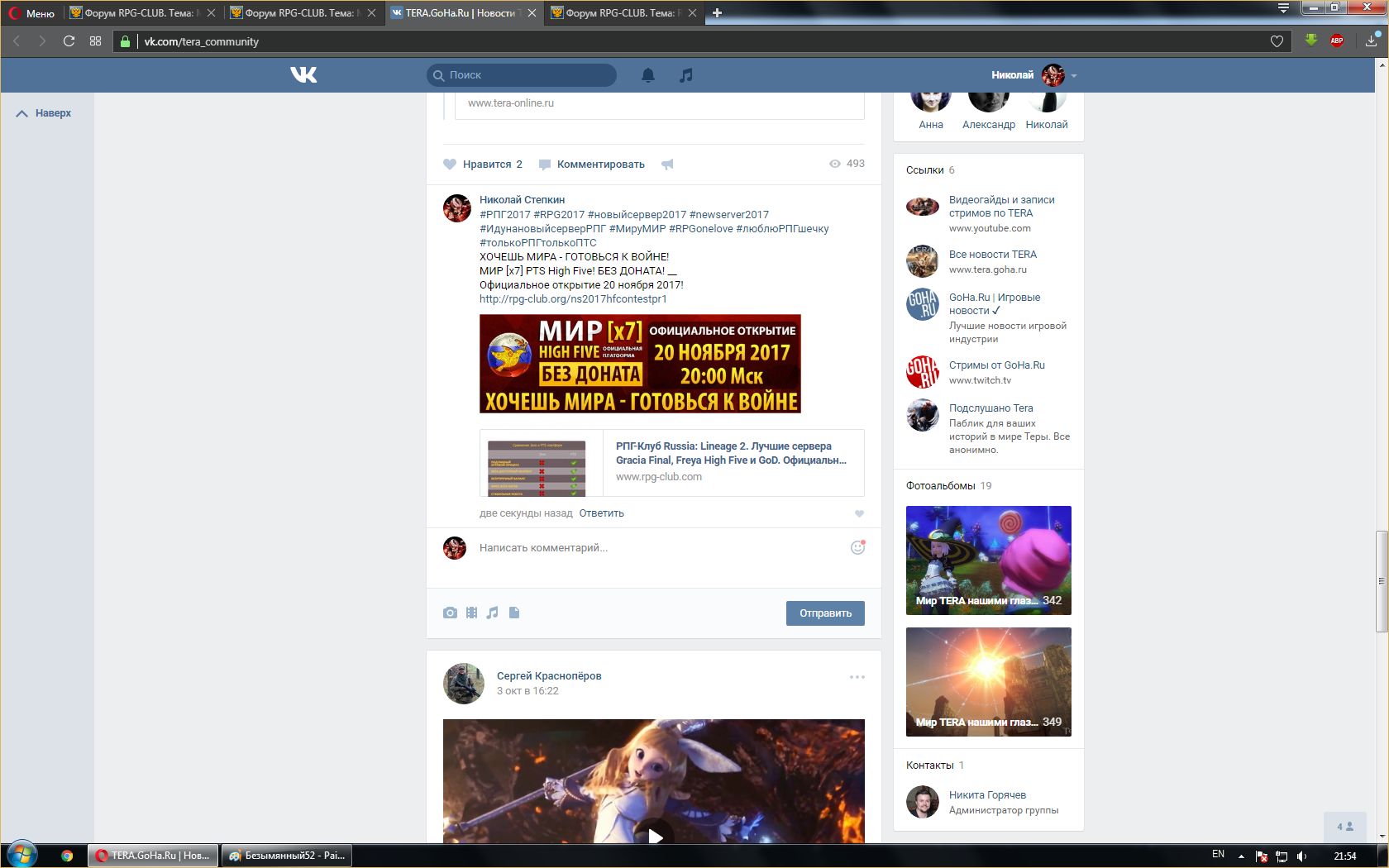Open the Opera Меню button
Screen dimensions: 1389x868
pyautogui.click(x=31, y=13)
